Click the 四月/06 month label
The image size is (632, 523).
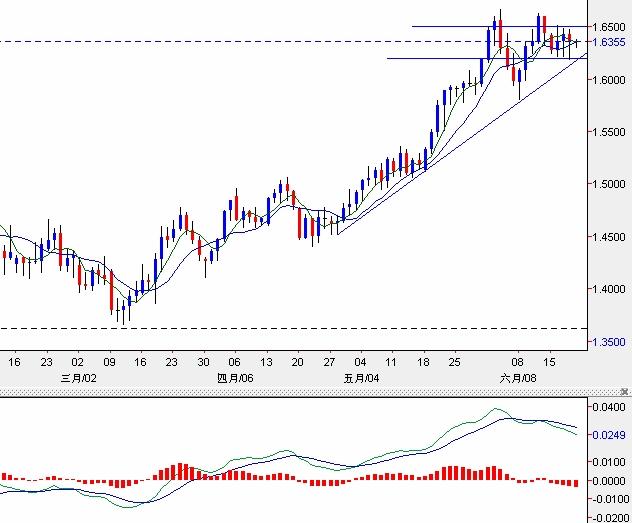pos(235,378)
